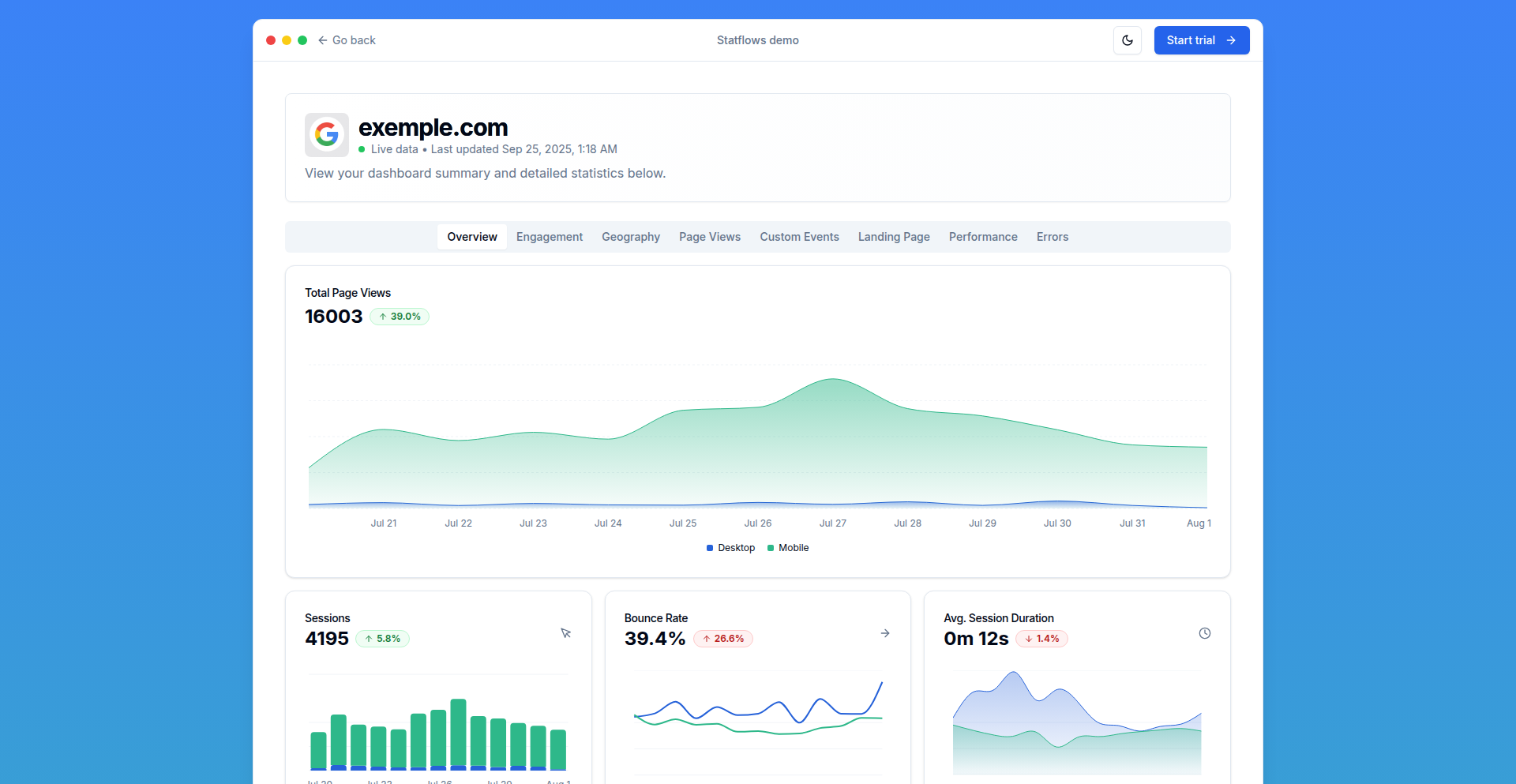This screenshot has height=784, width=1516.
Task: Switch to the Landing Page tab
Action: click(893, 237)
